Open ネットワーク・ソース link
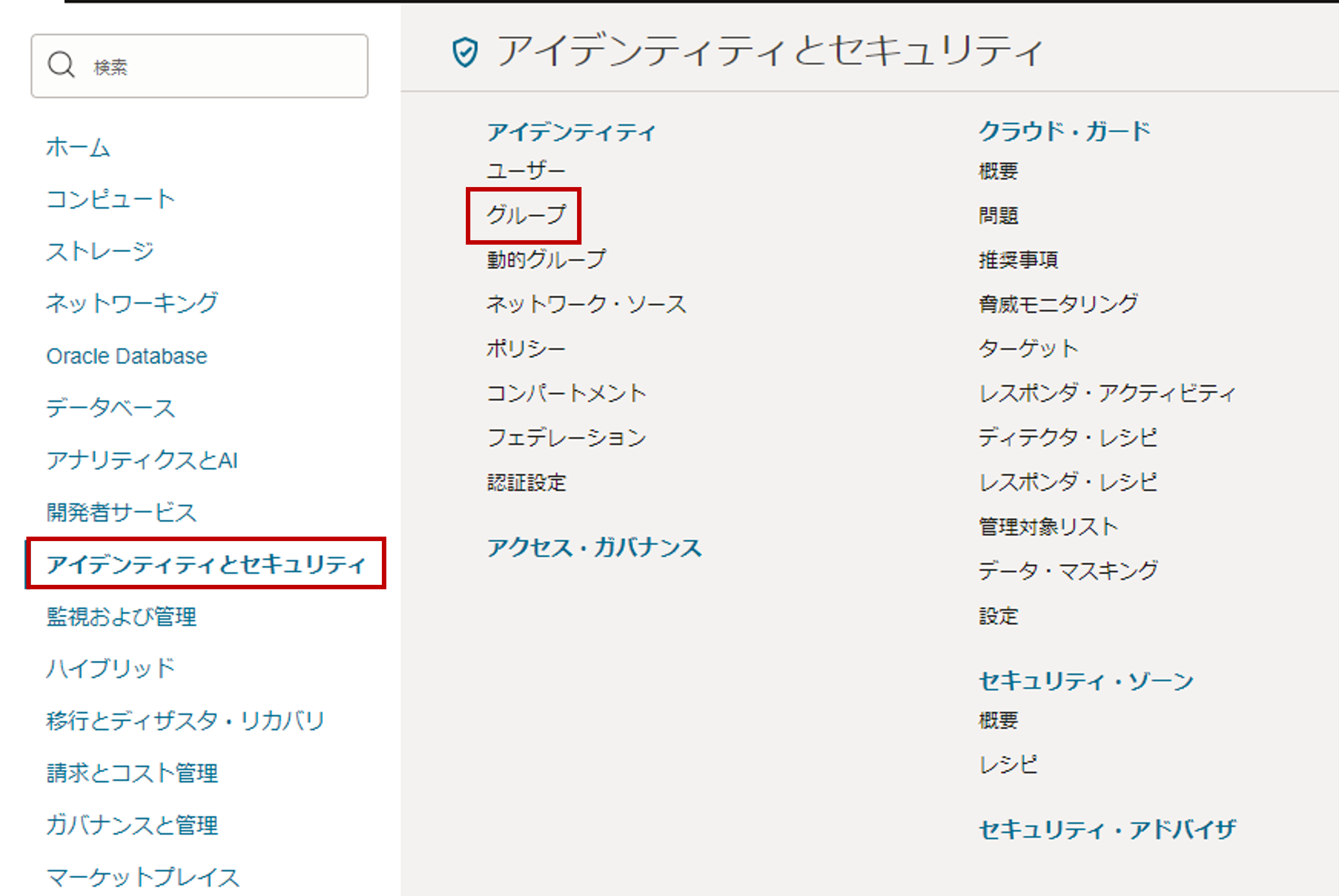 (586, 304)
